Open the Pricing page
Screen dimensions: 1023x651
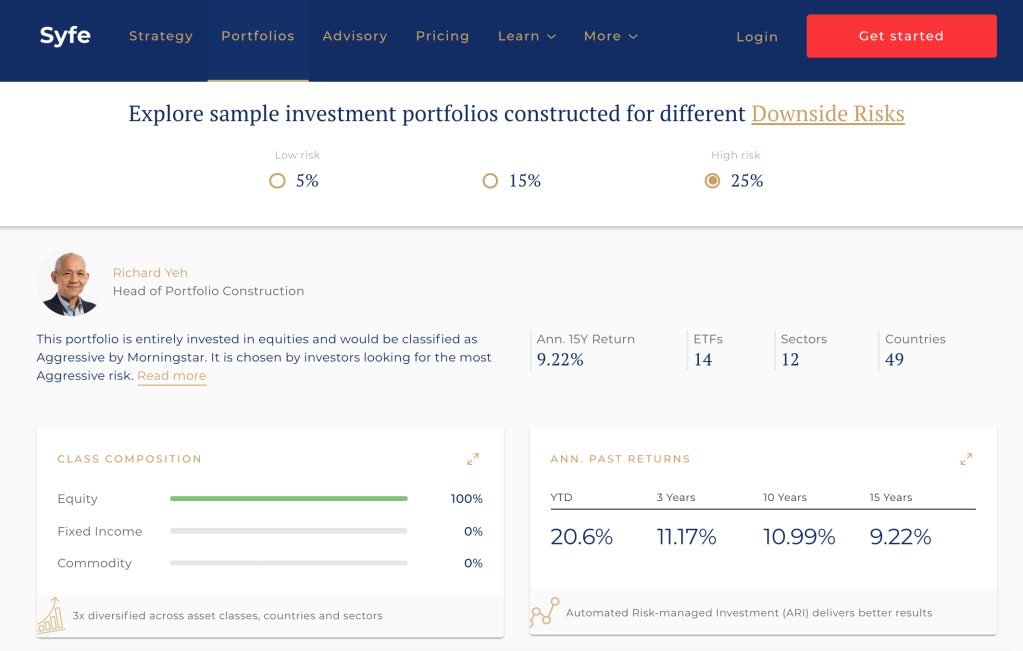point(442,36)
